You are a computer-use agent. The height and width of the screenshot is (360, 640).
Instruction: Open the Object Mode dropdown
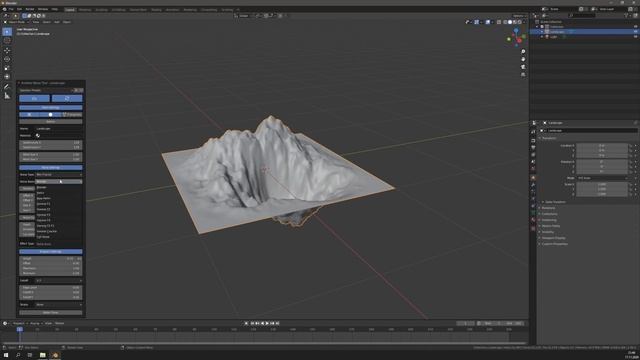tap(17, 22)
